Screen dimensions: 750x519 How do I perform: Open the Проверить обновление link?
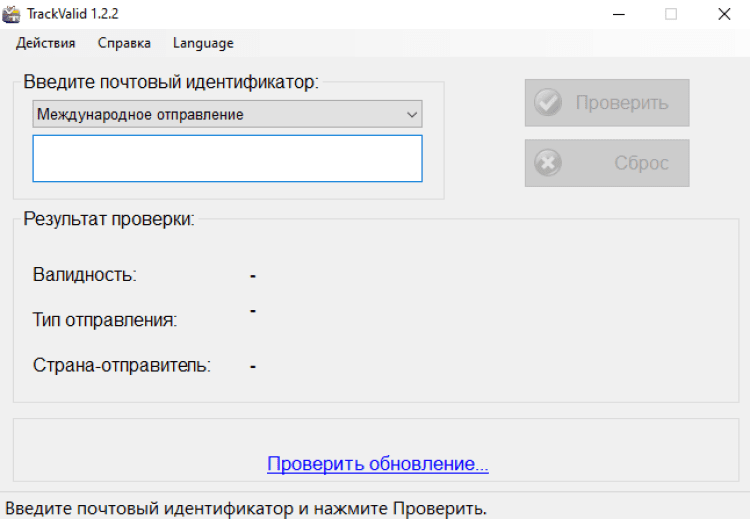click(x=377, y=464)
